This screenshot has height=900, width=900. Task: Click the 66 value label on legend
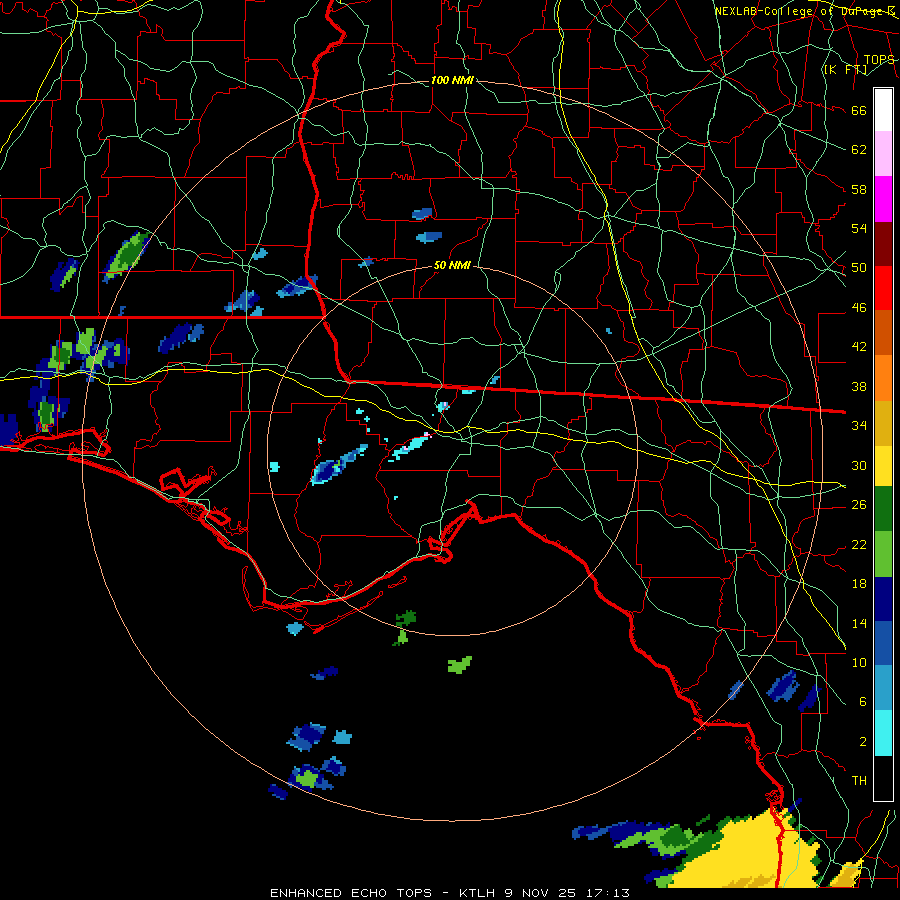(x=859, y=111)
